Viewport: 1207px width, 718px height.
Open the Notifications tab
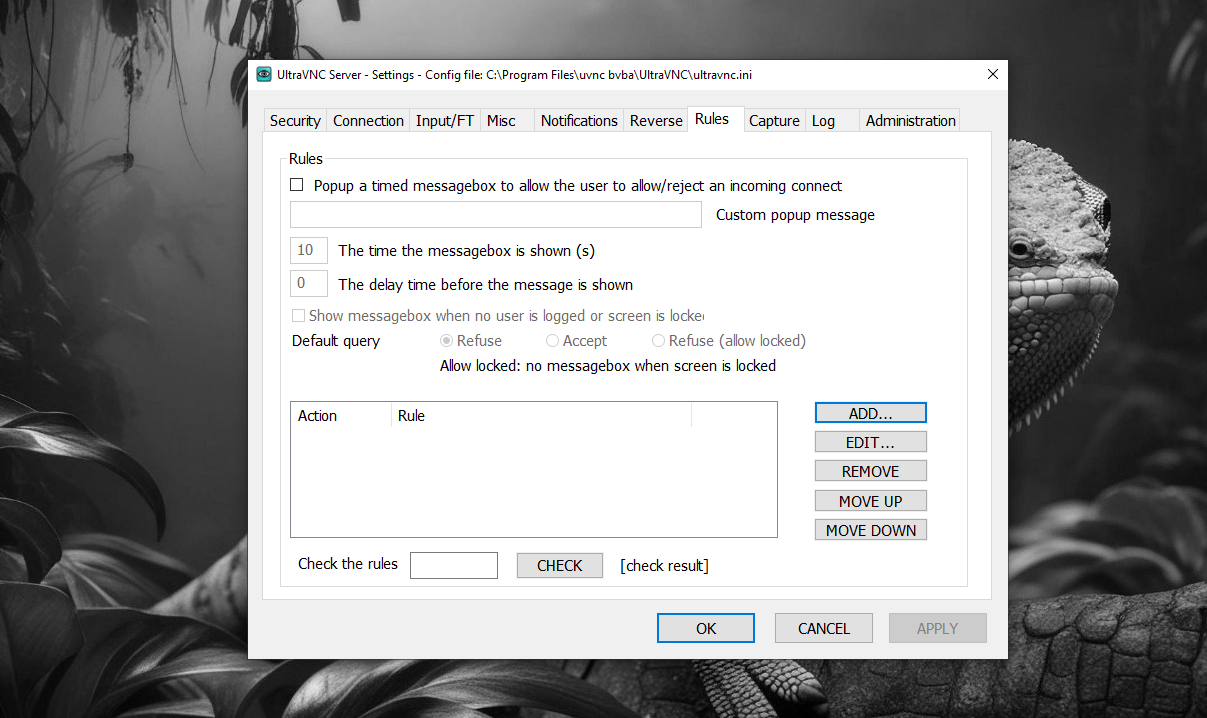coord(579,120)
